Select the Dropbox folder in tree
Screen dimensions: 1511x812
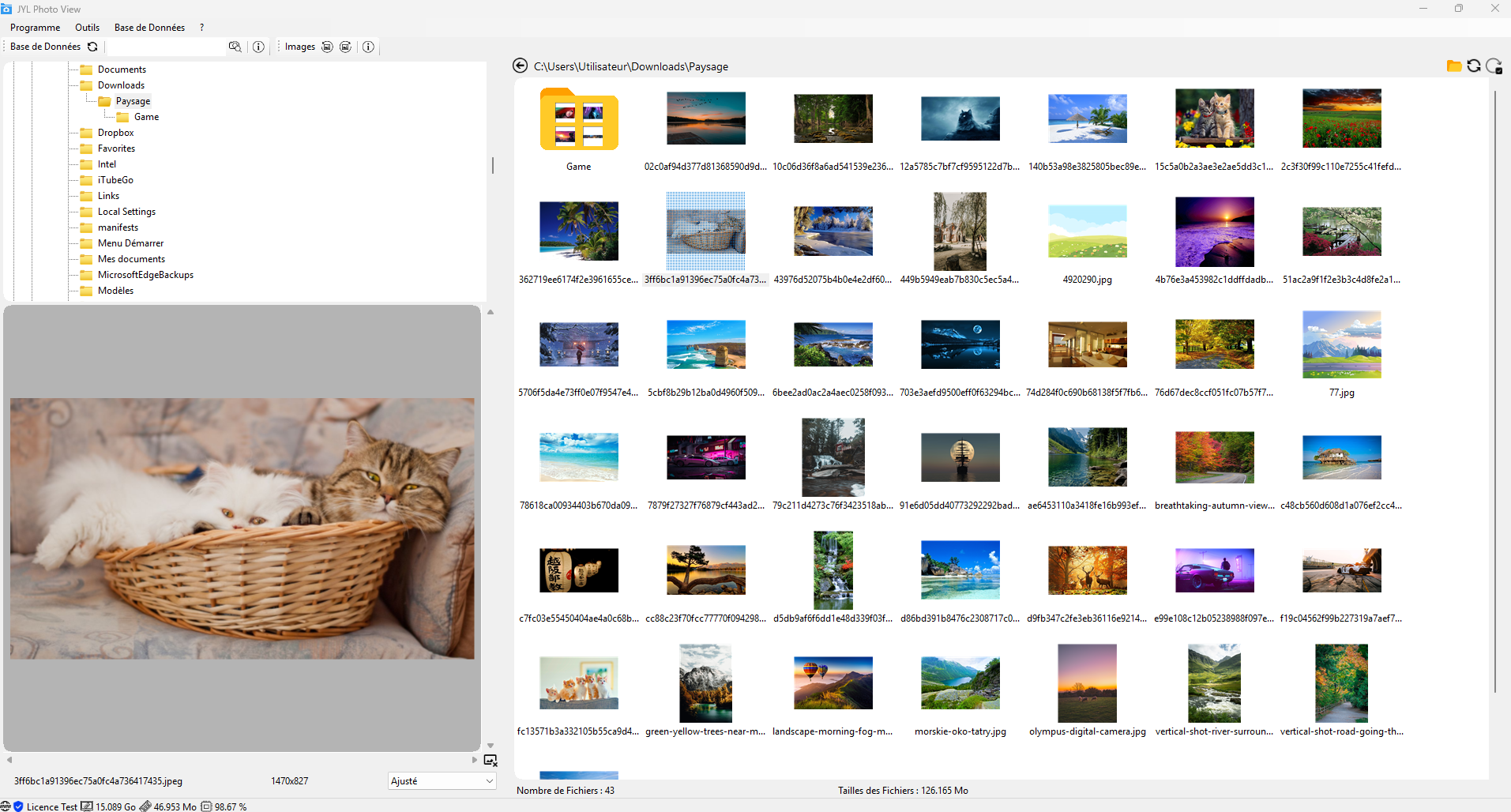click(x=115, y=133)
